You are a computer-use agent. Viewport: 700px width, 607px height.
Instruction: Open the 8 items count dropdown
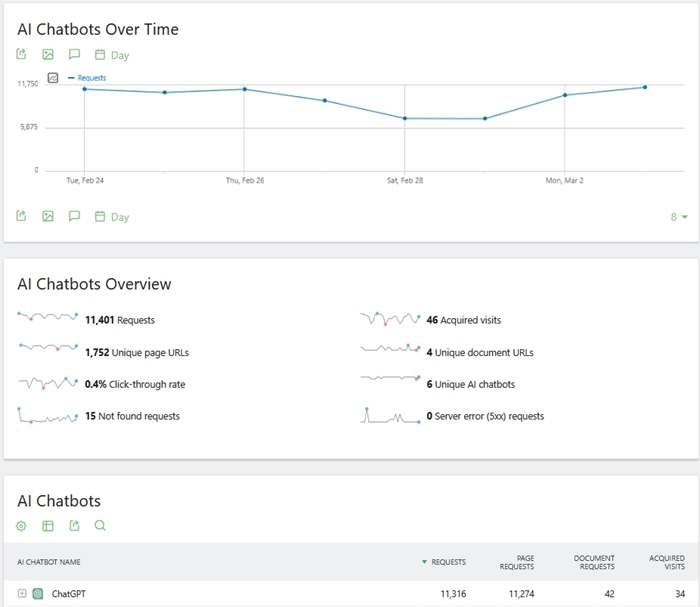click(679, 217)
